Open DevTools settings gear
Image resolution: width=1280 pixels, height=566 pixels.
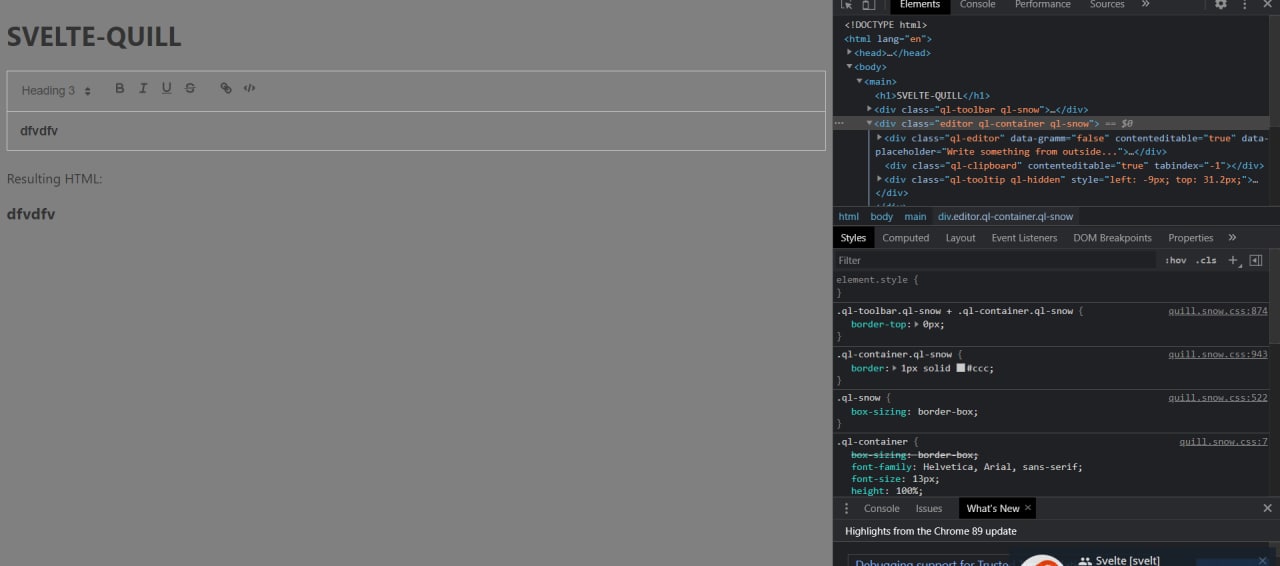pos(1221,5)
